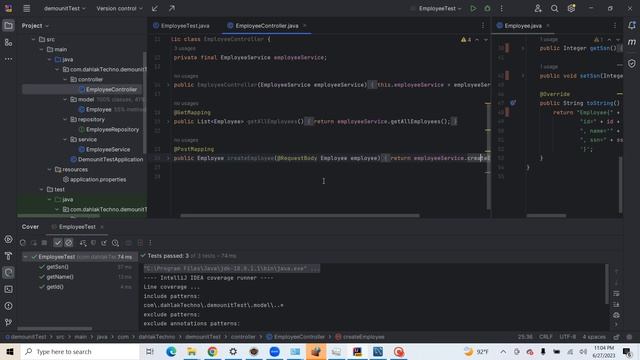Click more options in test toolbar
This screenshot has height=360, width=640.
150,243
